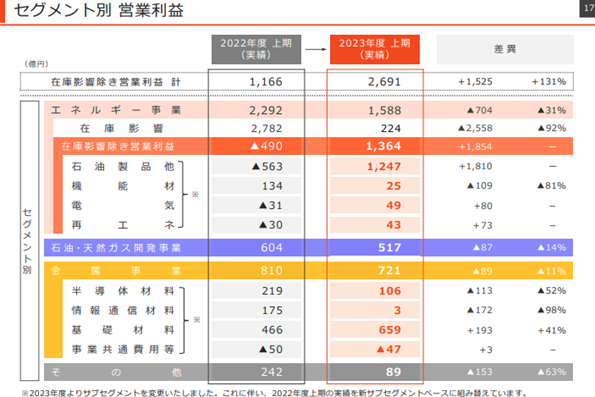
Task: Click the value ▲47 for 事業共通費用等
Action: coord(389,350)
